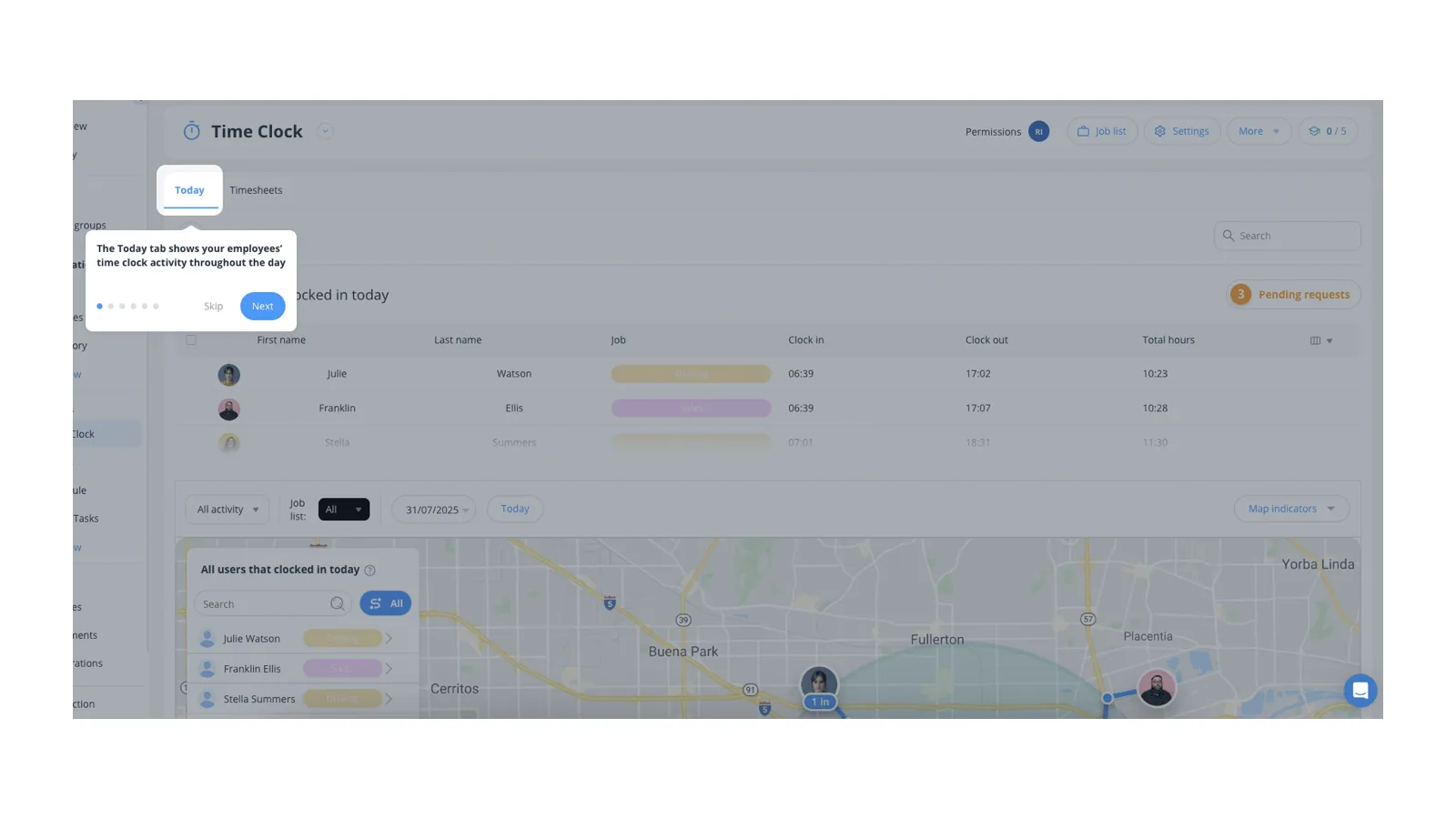
Task: Open the Job list button
Action: coord(1102,131)
